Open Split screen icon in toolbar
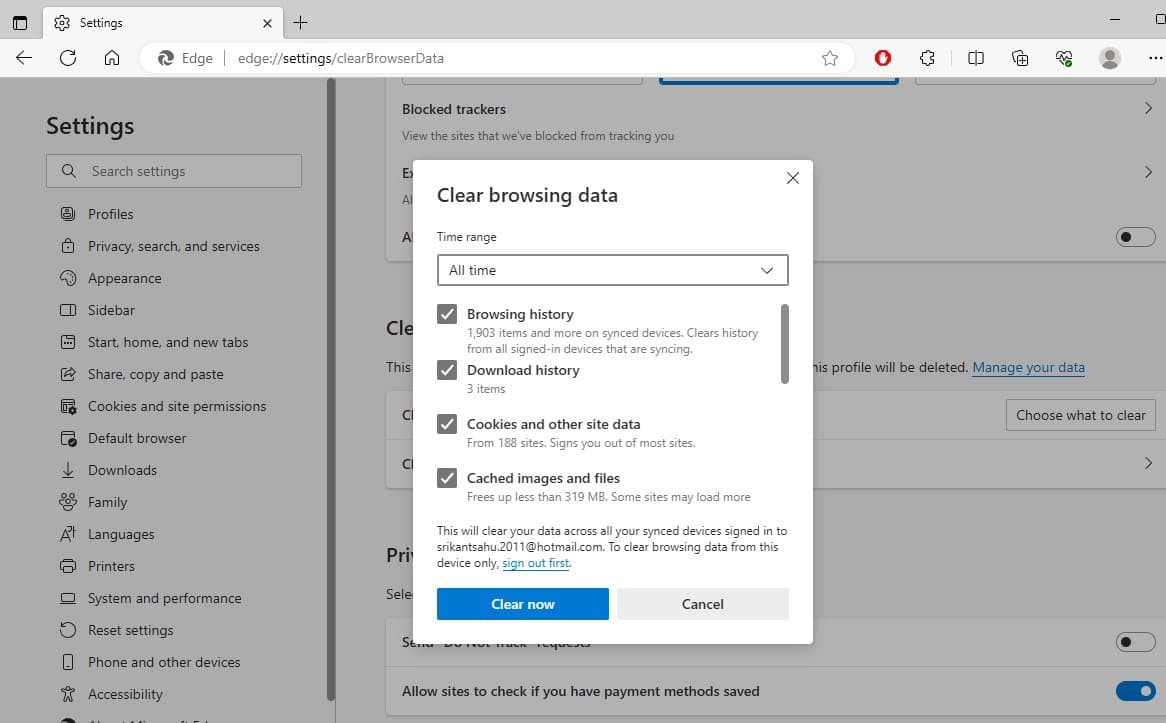Screen dimensions: 1166x723 (x=976, y=58)
